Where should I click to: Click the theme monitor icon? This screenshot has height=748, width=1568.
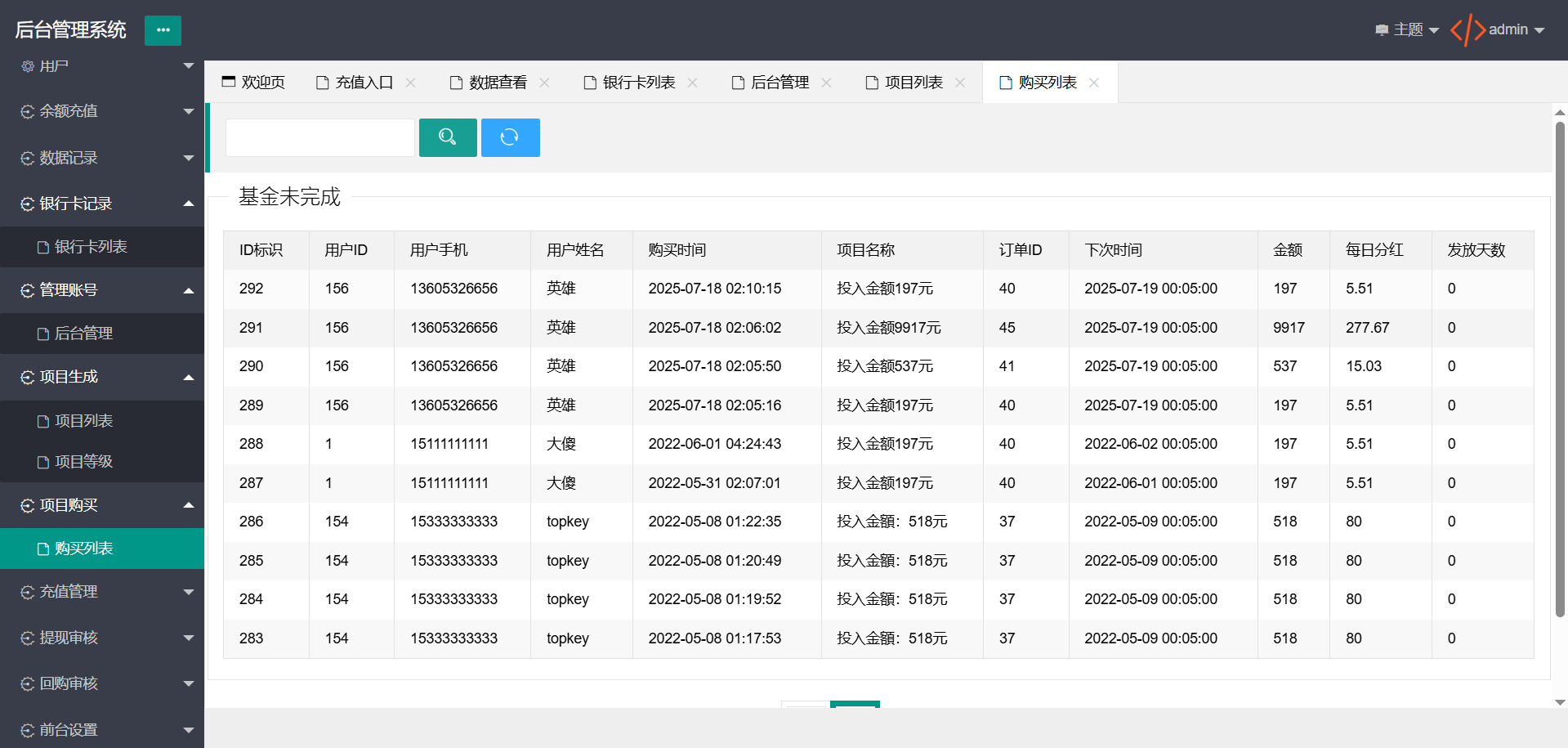[1382, 30]
